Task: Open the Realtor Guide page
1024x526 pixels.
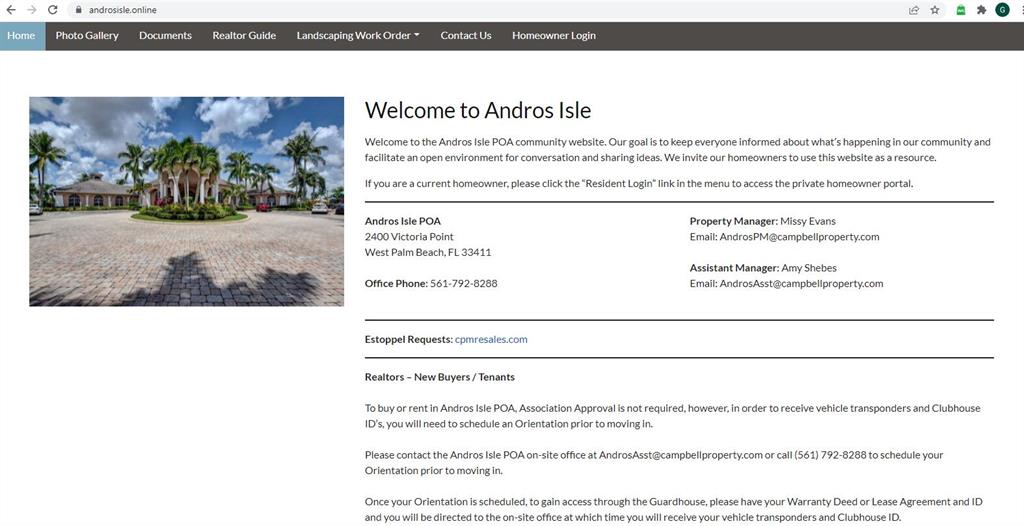Action: click(x=244, y=35)
